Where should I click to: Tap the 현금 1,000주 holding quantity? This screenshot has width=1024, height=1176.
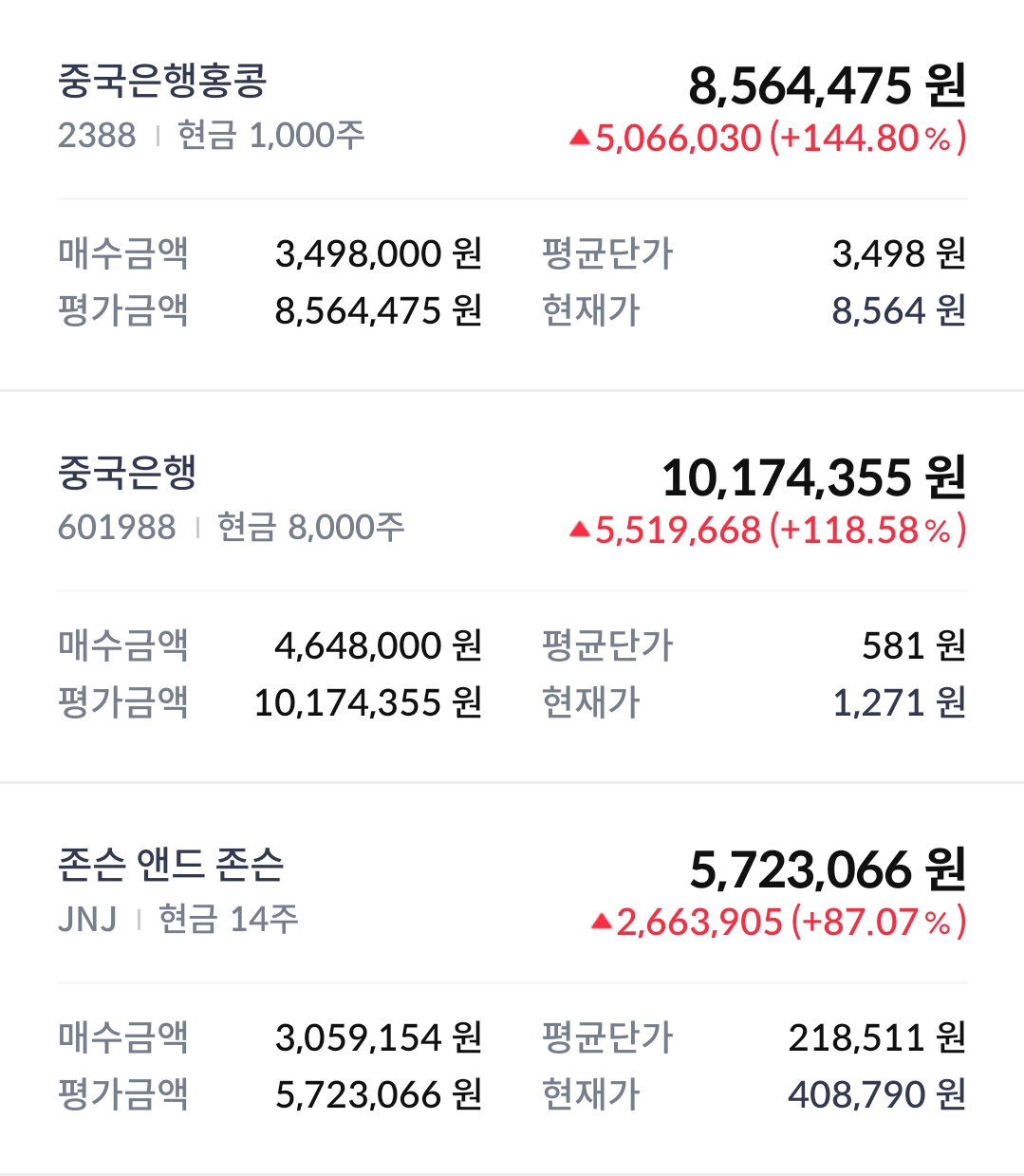(x=271, y=136)
